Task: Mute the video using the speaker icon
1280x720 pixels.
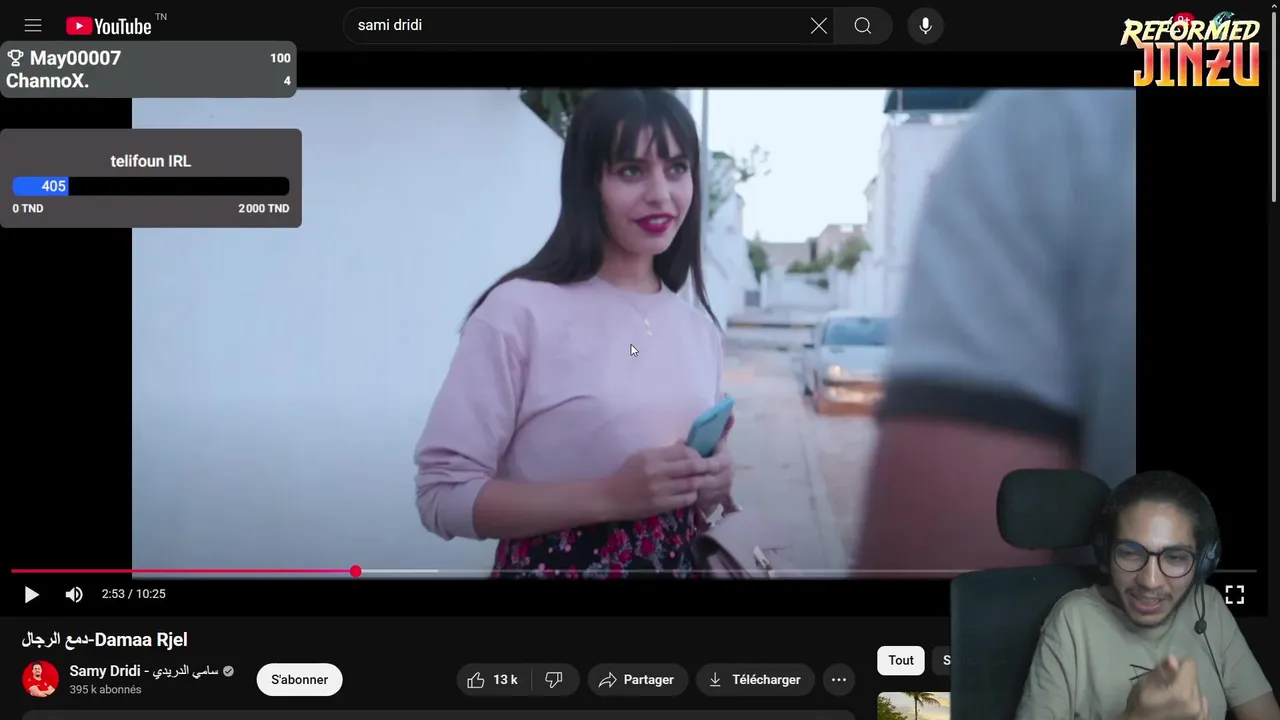Action: 74,595
